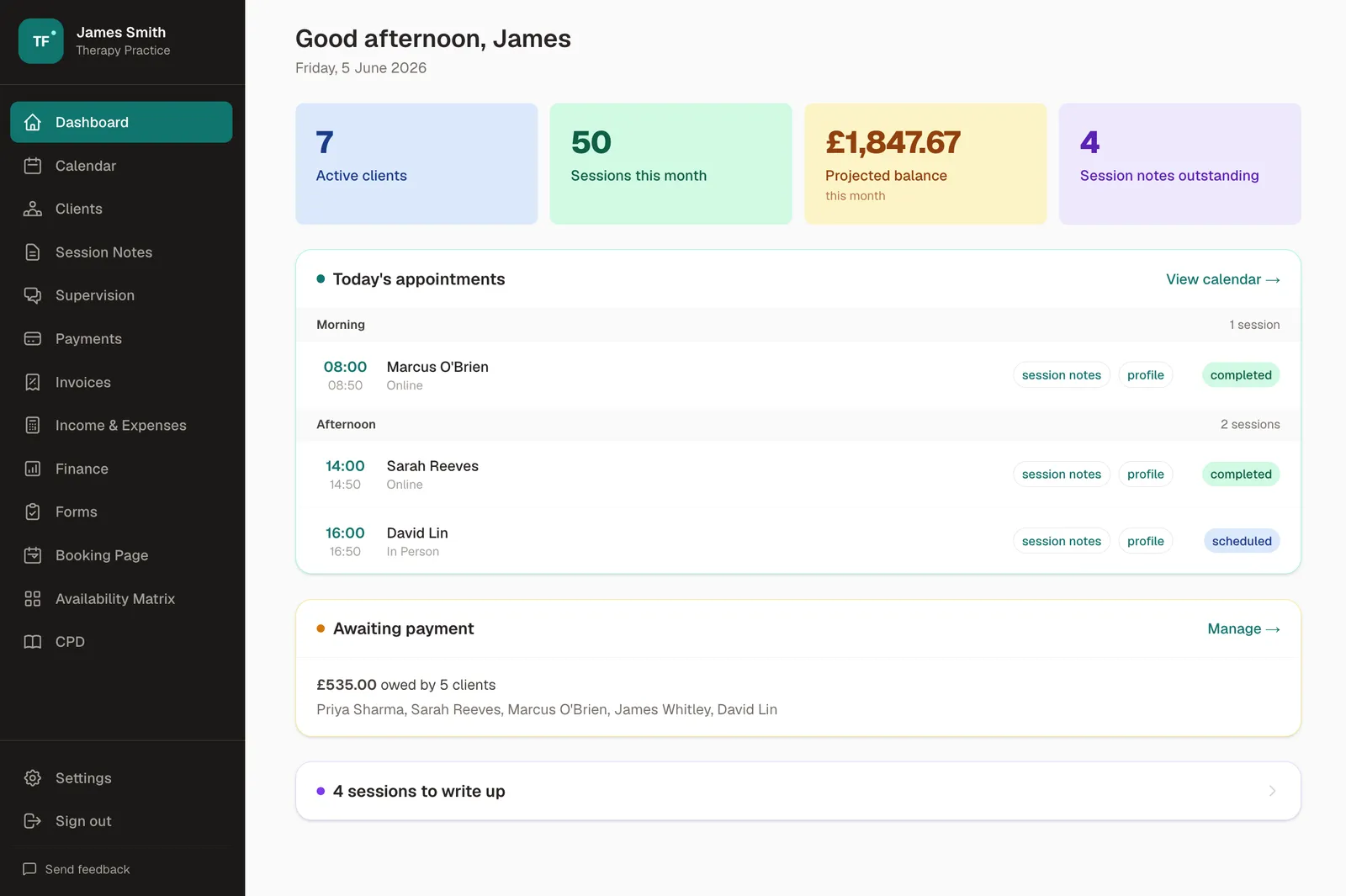Click the Afternoon 2 sessions count
Screen dimensions: 1346x896
(x=1250, y=425)
